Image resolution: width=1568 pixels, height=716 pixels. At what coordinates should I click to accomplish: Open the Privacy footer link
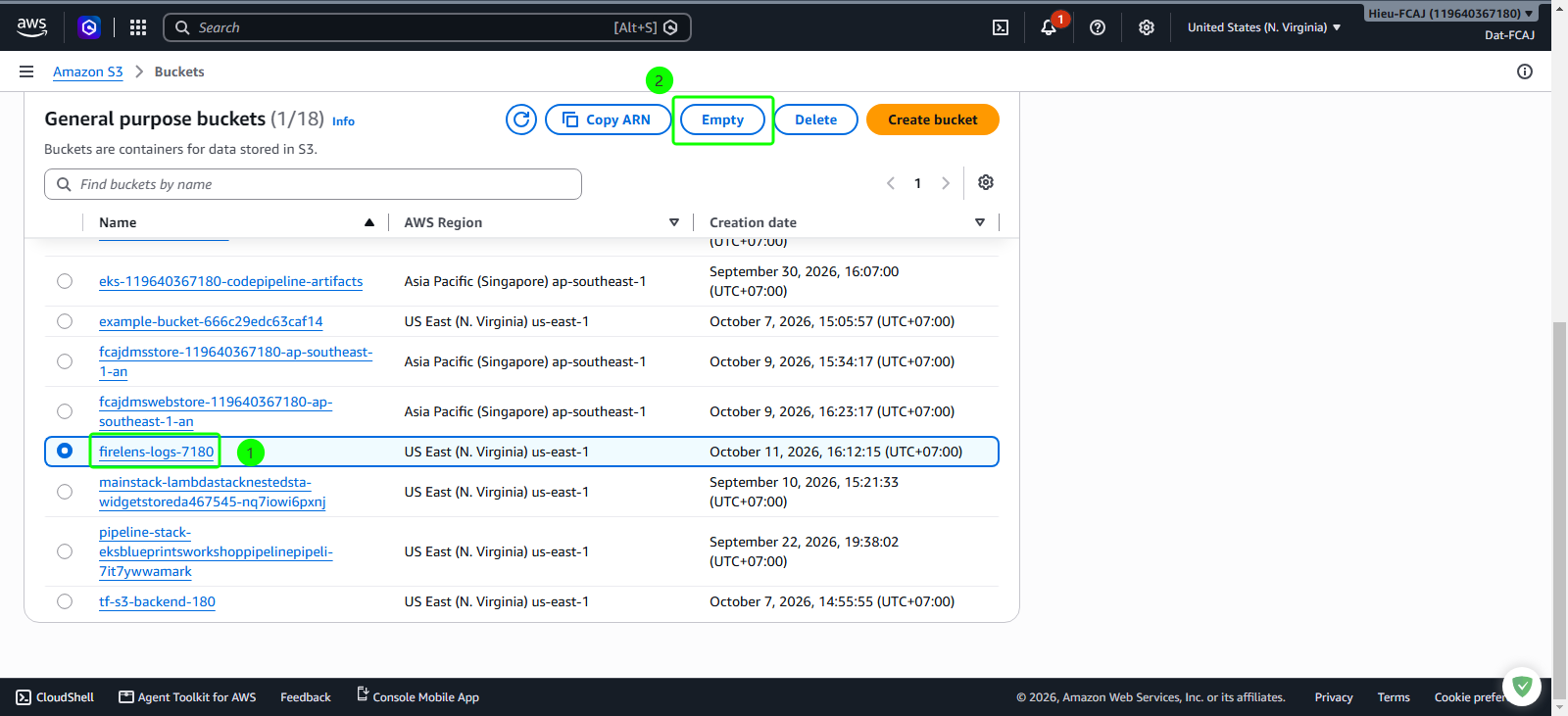1334,697
